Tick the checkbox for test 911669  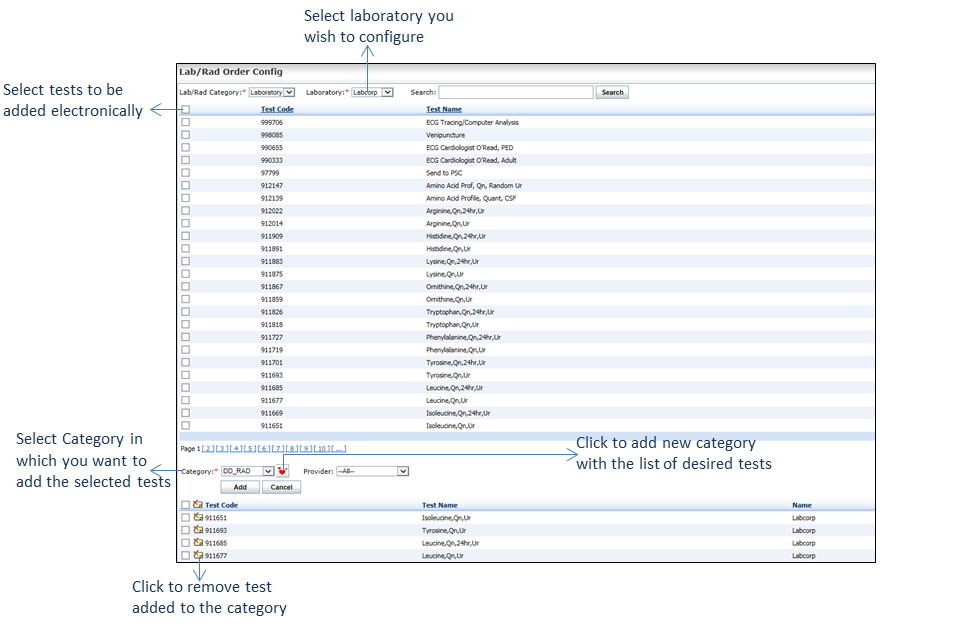click(x=186, y=413)
